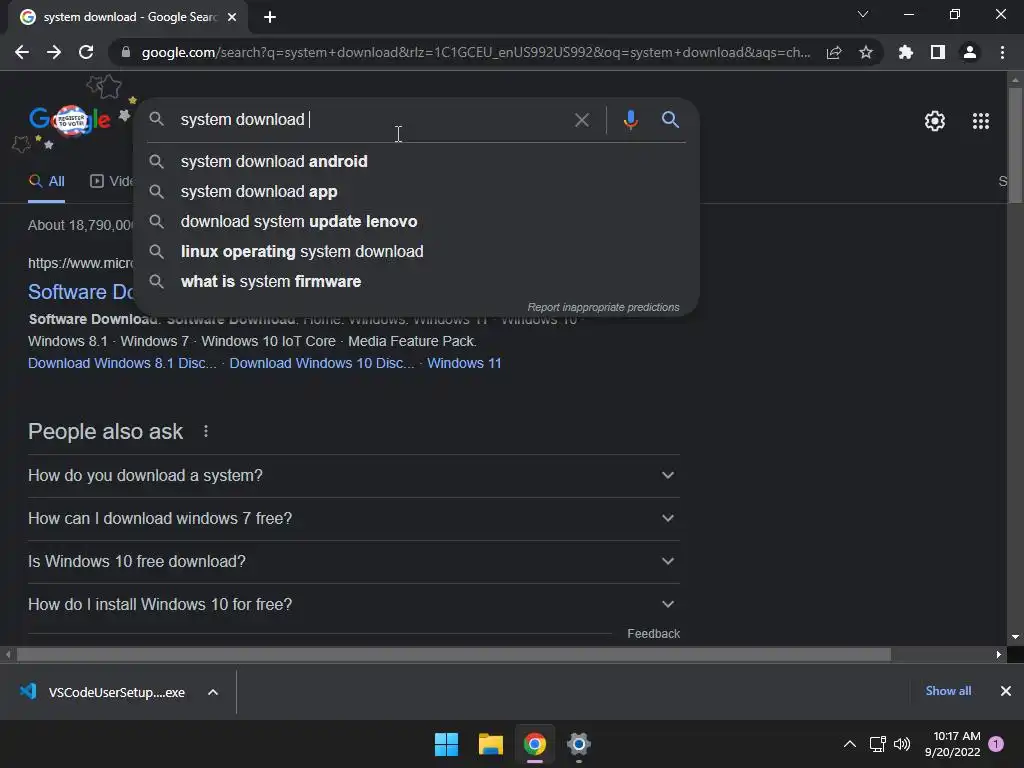Close the downloads bar

tap(1006, 691)
